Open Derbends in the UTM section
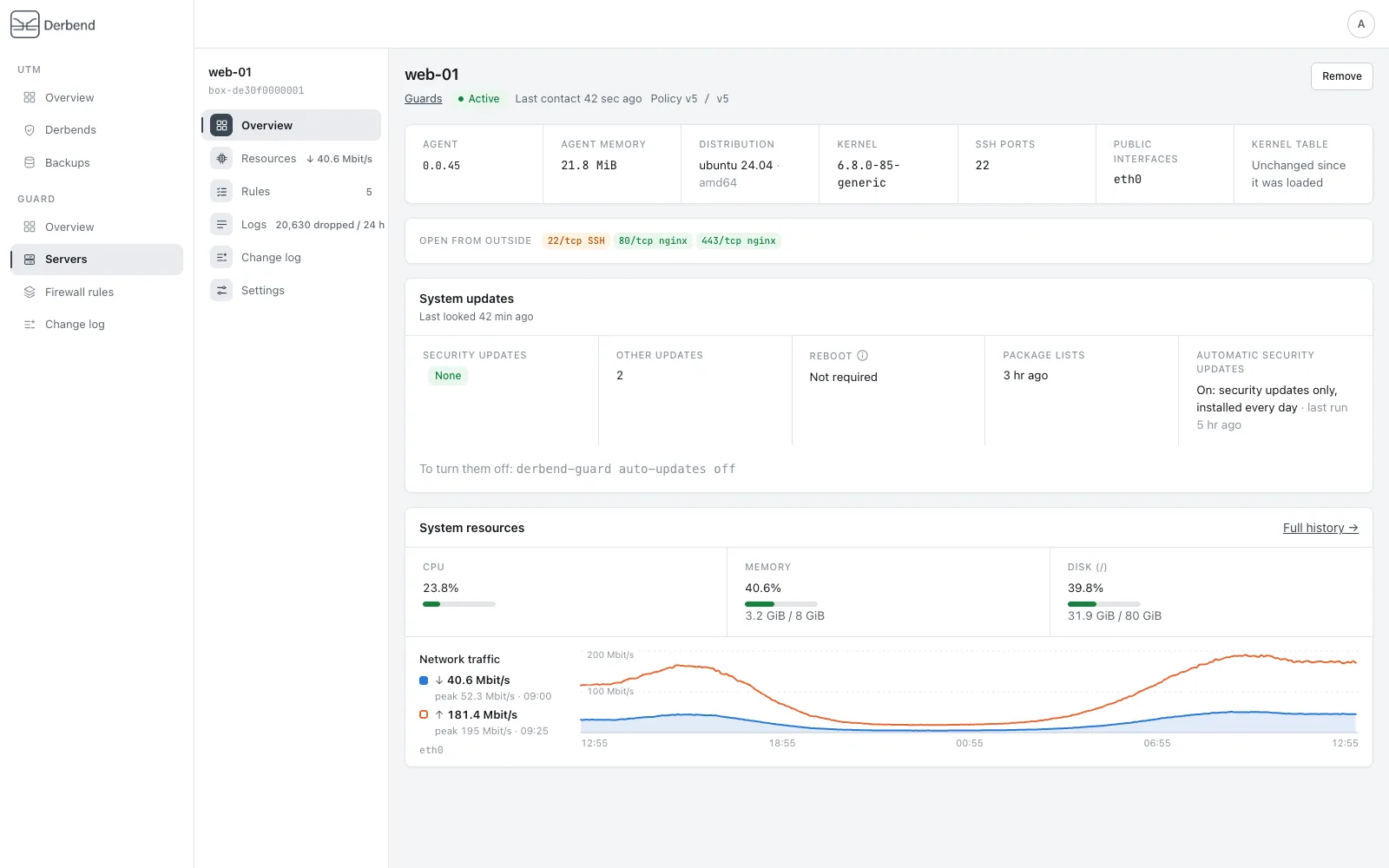The height and width of the screenshot is (868, 1389). click(97, 130)
